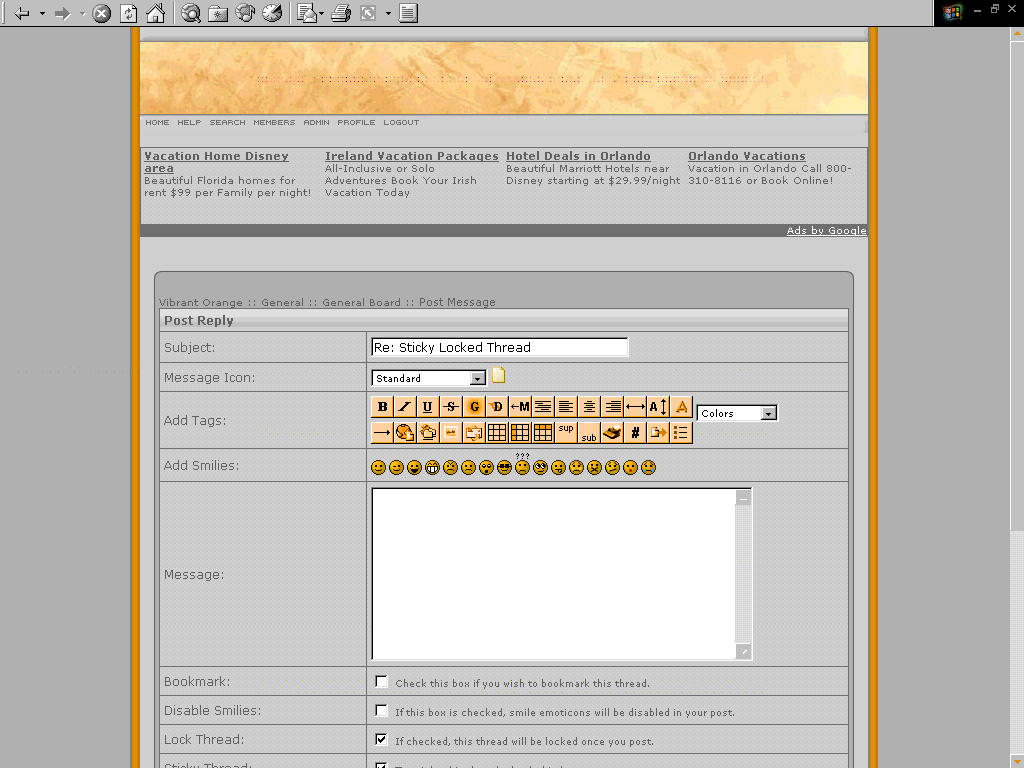The image size is (1024, 768).
Task: Go to the MEMBERS section
Action: (x=274, y=122)
